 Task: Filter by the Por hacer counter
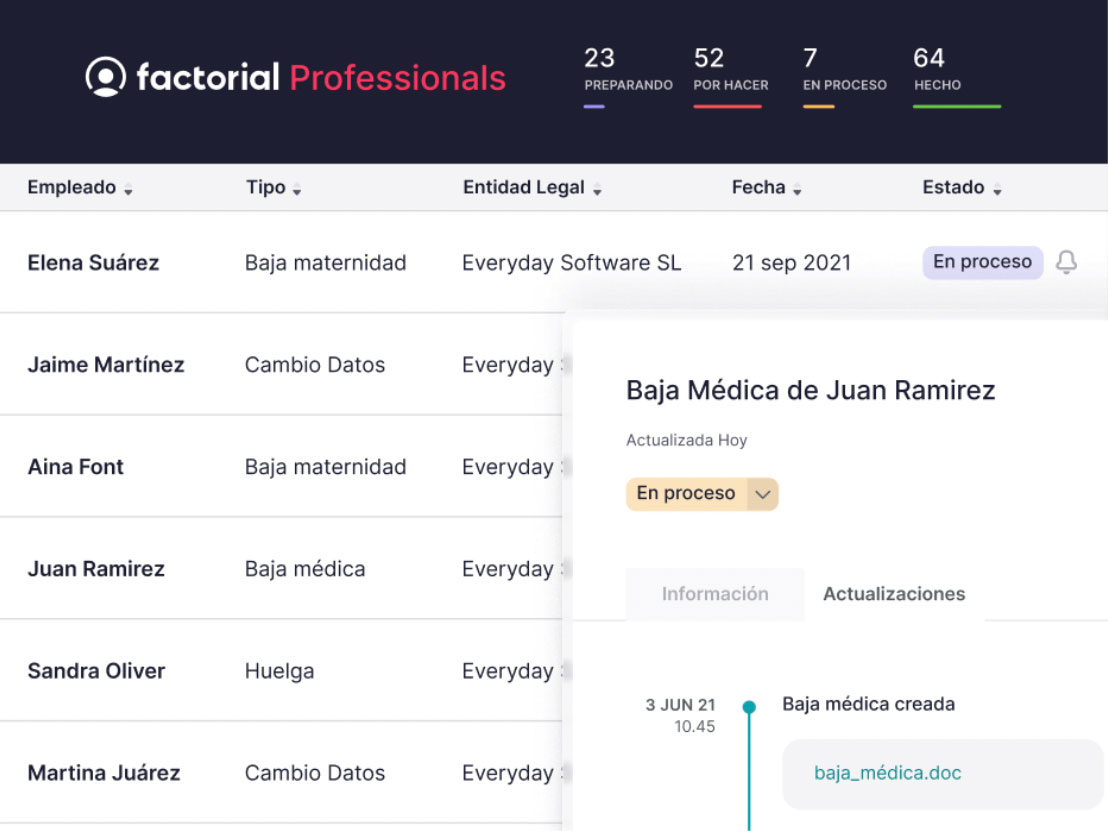pyautogui.click(x=730, y=71)
